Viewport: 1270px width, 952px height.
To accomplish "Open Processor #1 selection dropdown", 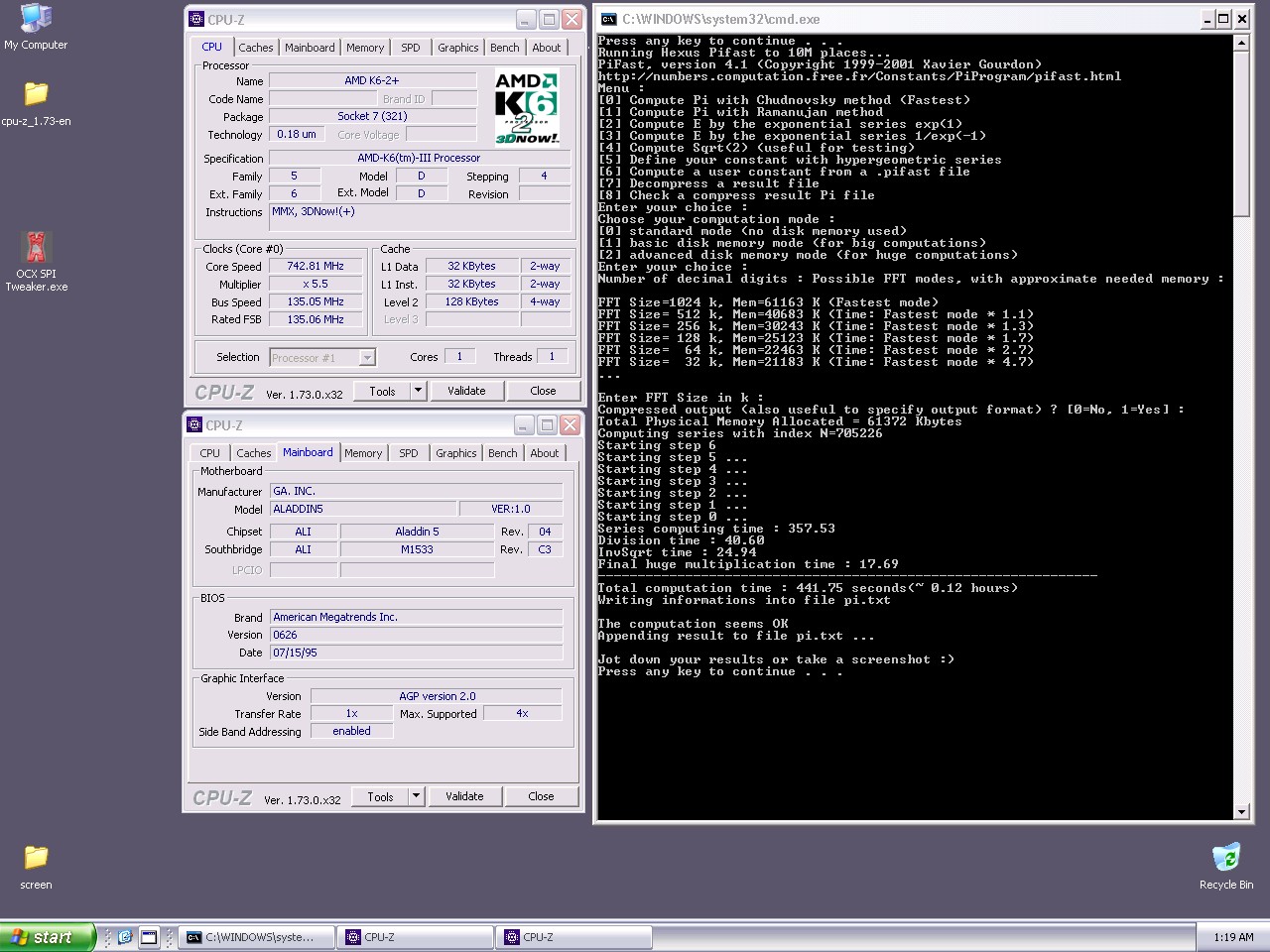I will coord(321,358).
